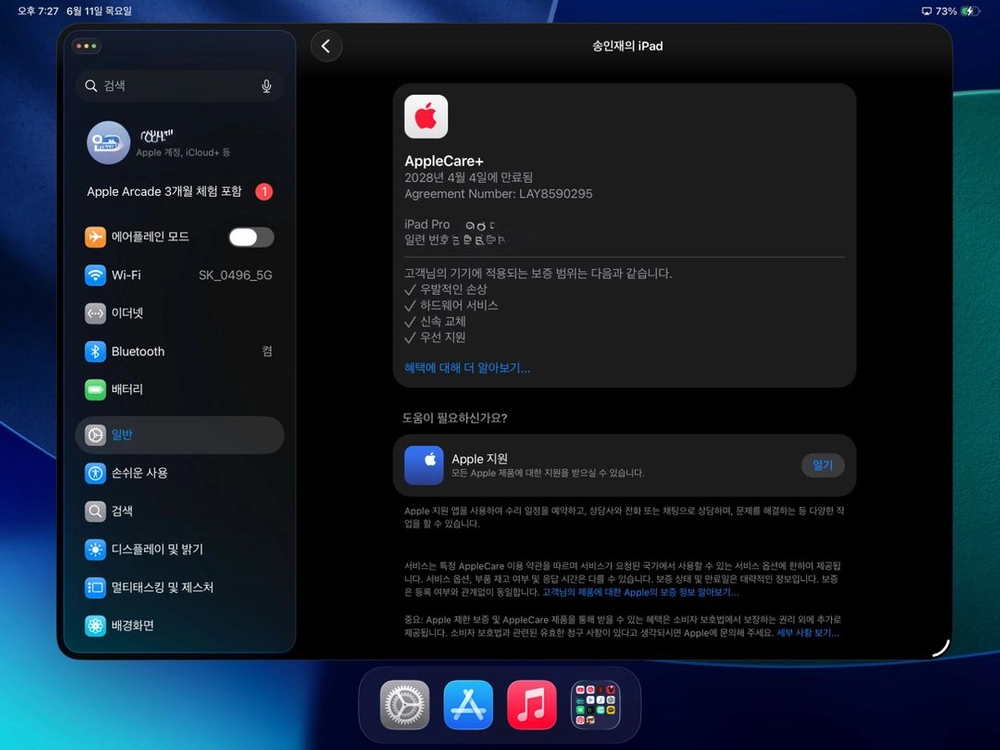
Task: Tap the magnifier icon in search field
Action: [91, 85]
